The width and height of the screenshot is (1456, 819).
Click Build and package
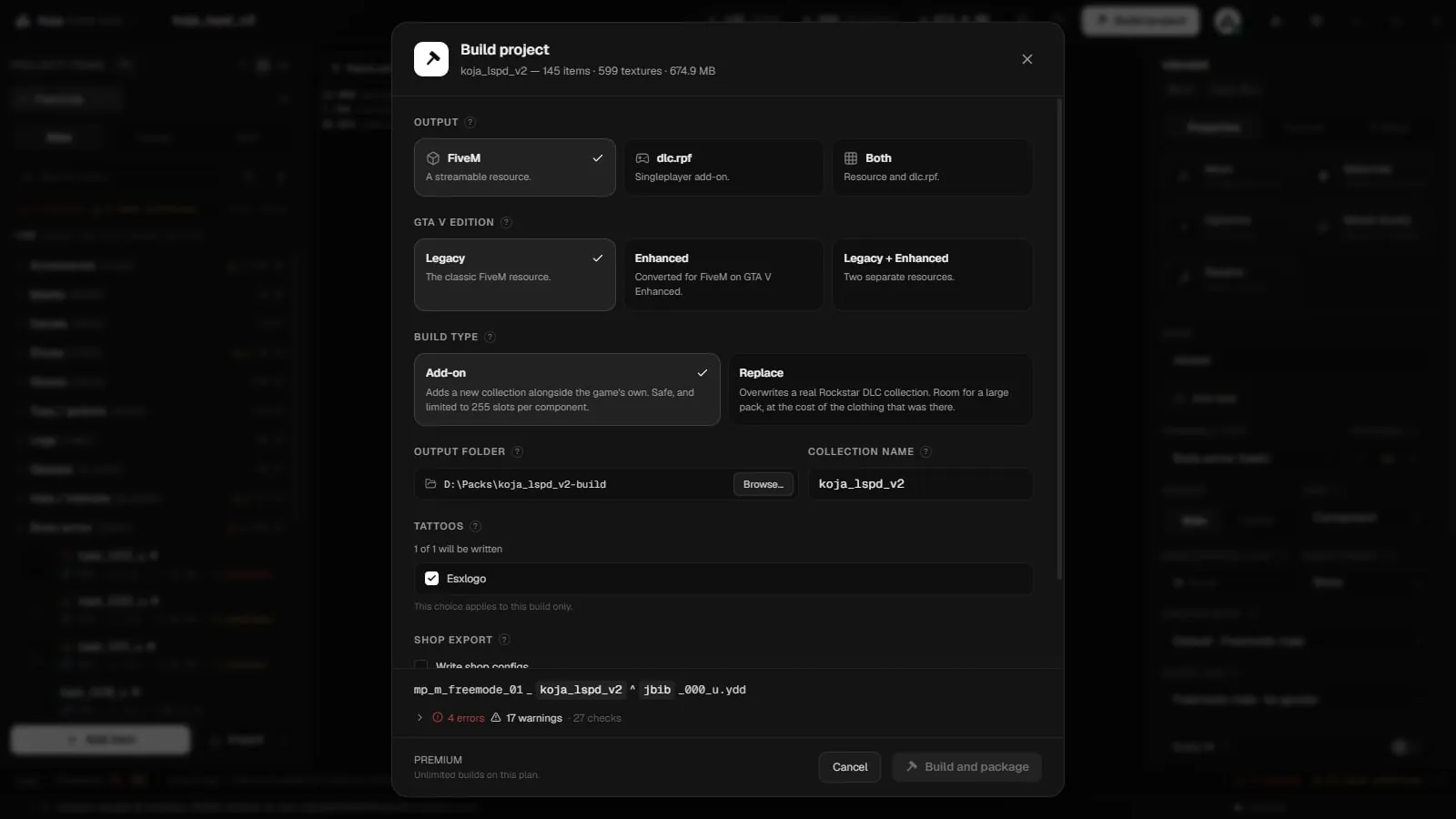click(966, 767)
